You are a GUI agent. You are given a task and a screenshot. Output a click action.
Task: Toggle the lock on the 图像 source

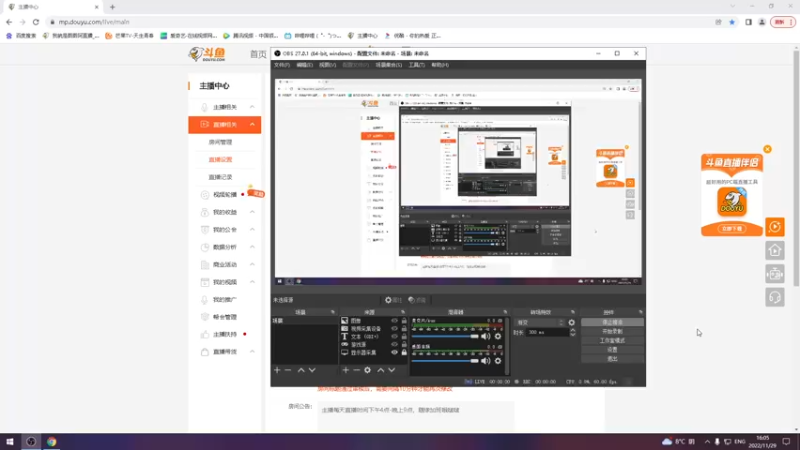(404, 321)
